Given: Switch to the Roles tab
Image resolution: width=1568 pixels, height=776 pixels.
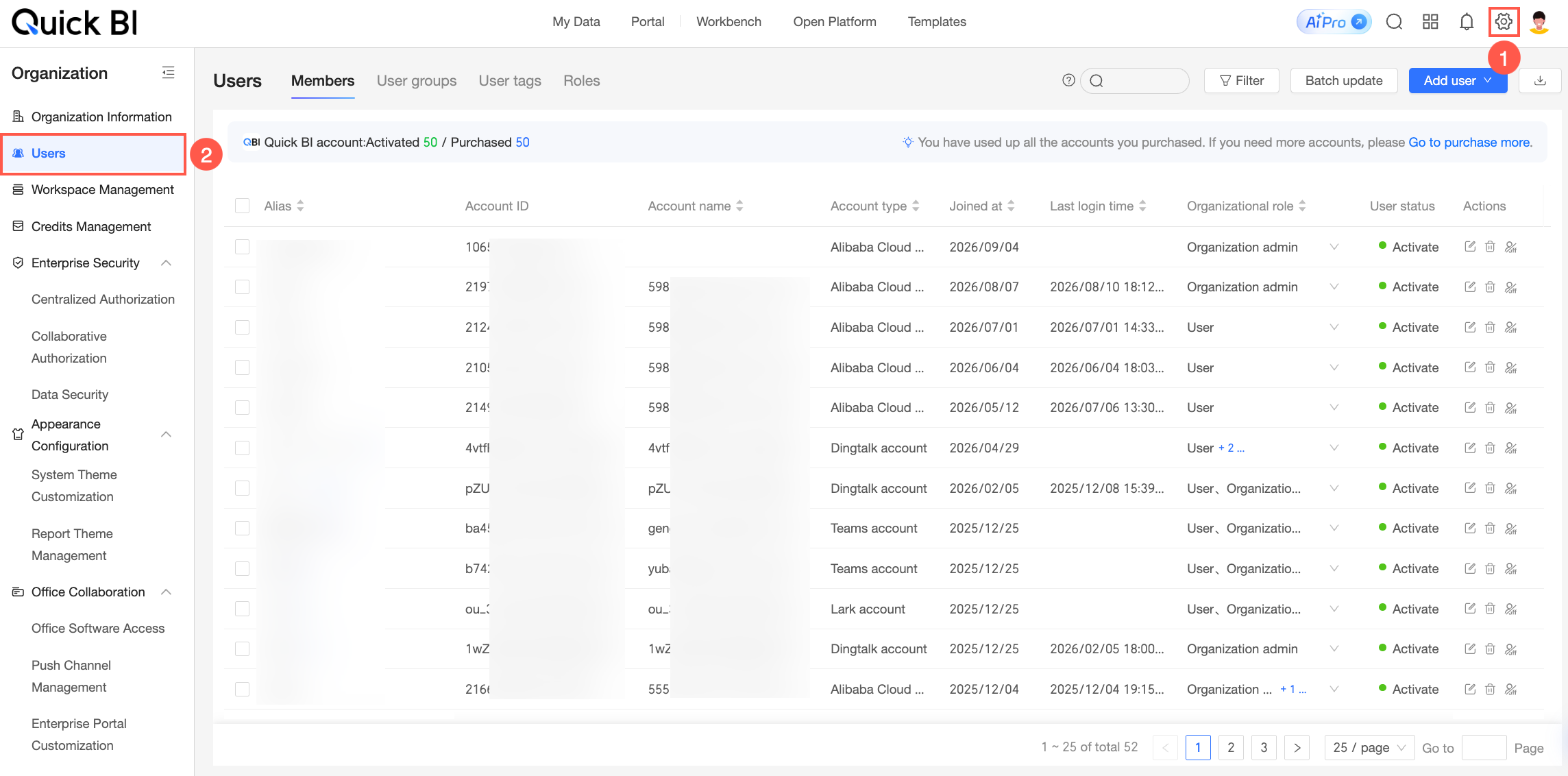Looking at the screenshot, I should (582, 81).
